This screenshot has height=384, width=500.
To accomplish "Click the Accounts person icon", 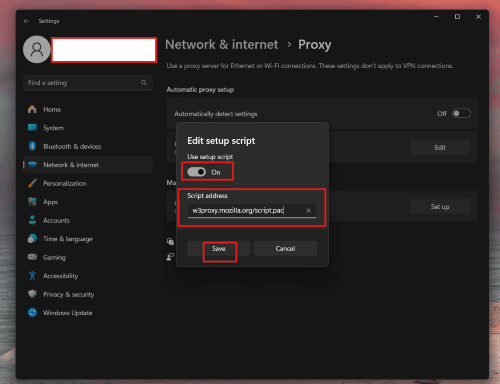I will tap(32, 220).
